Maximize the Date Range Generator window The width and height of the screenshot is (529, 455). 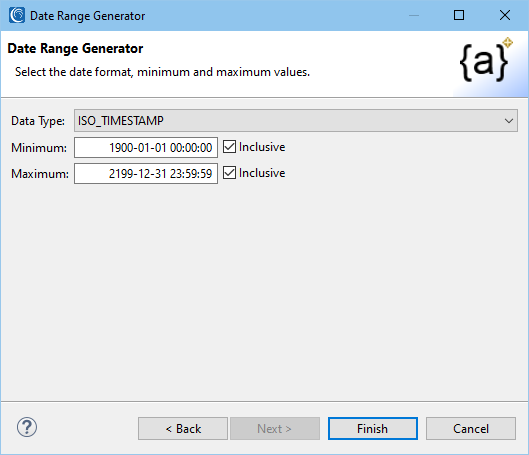pos(459,15)
